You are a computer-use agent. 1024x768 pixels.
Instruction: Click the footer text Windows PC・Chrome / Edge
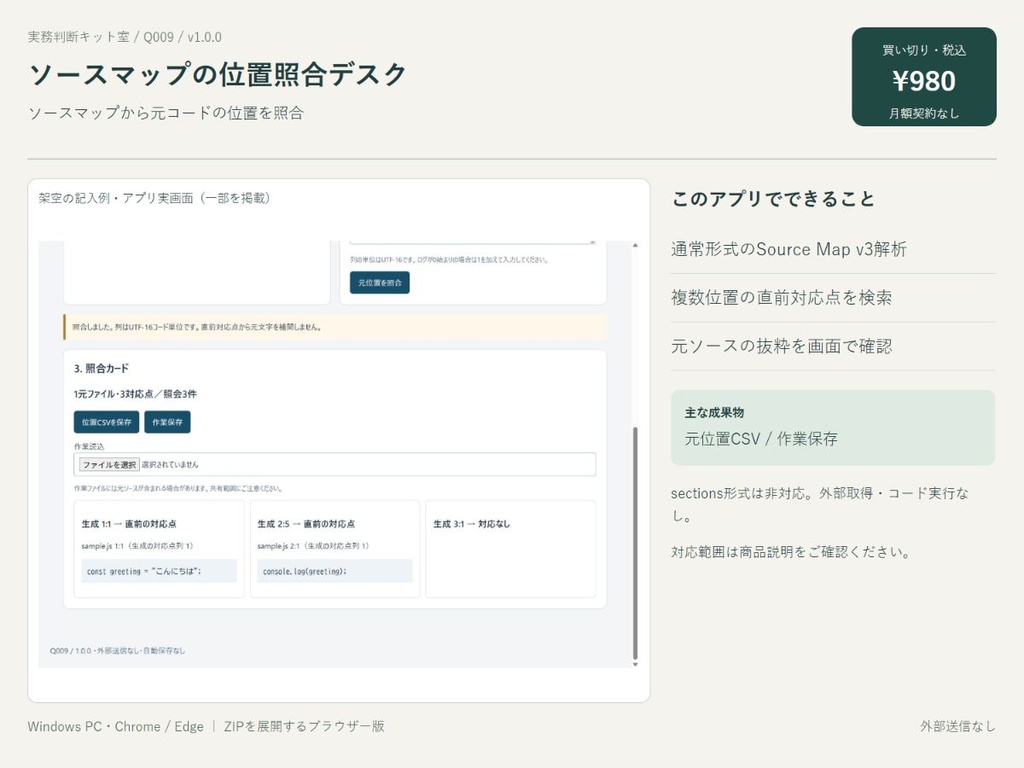116,726
